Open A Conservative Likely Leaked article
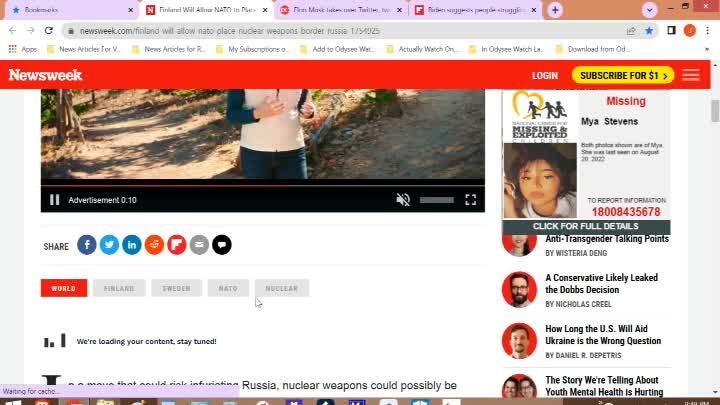The image size is (720, 405). [602, 284]
